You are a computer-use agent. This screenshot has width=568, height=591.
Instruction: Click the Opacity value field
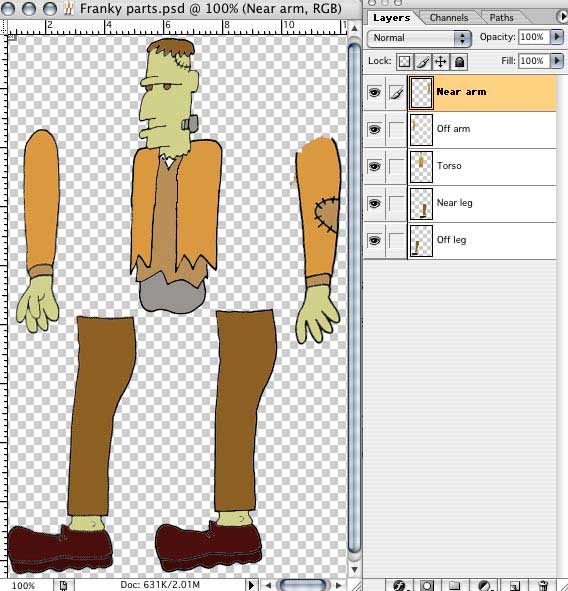[534, 37]
